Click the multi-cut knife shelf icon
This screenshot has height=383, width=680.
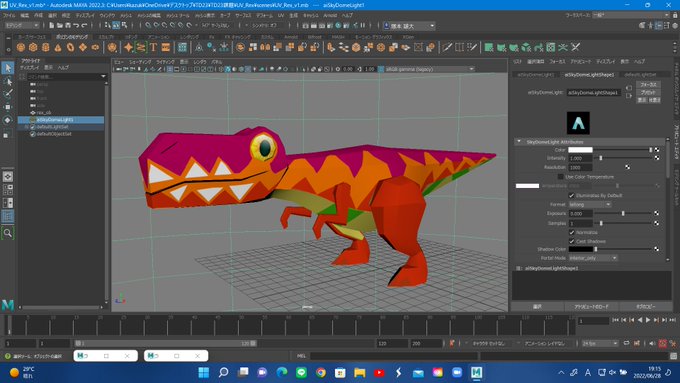click(x=447, y=47)
